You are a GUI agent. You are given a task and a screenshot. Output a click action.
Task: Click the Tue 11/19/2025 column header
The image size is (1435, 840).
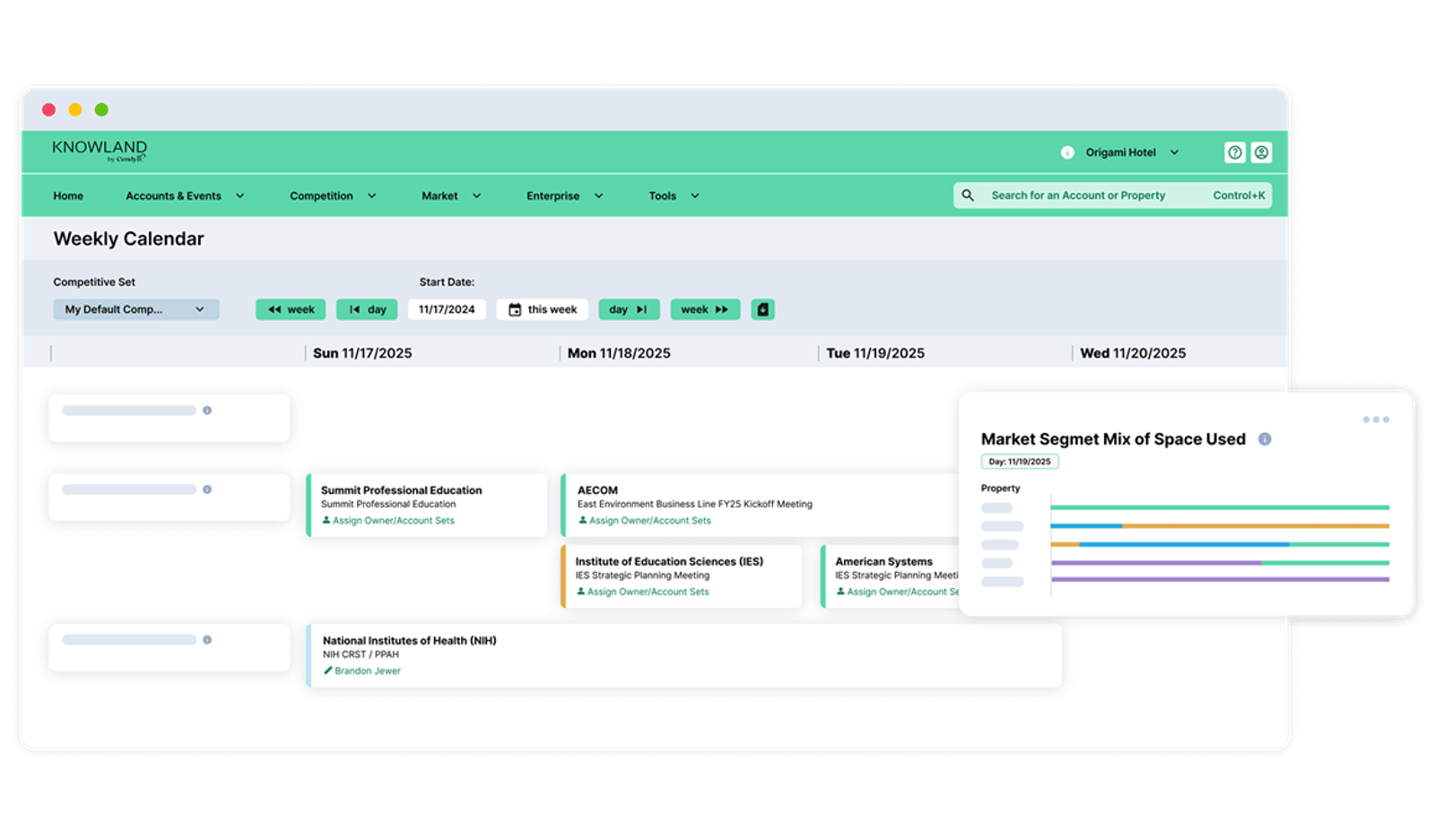[x=875, y=353]
